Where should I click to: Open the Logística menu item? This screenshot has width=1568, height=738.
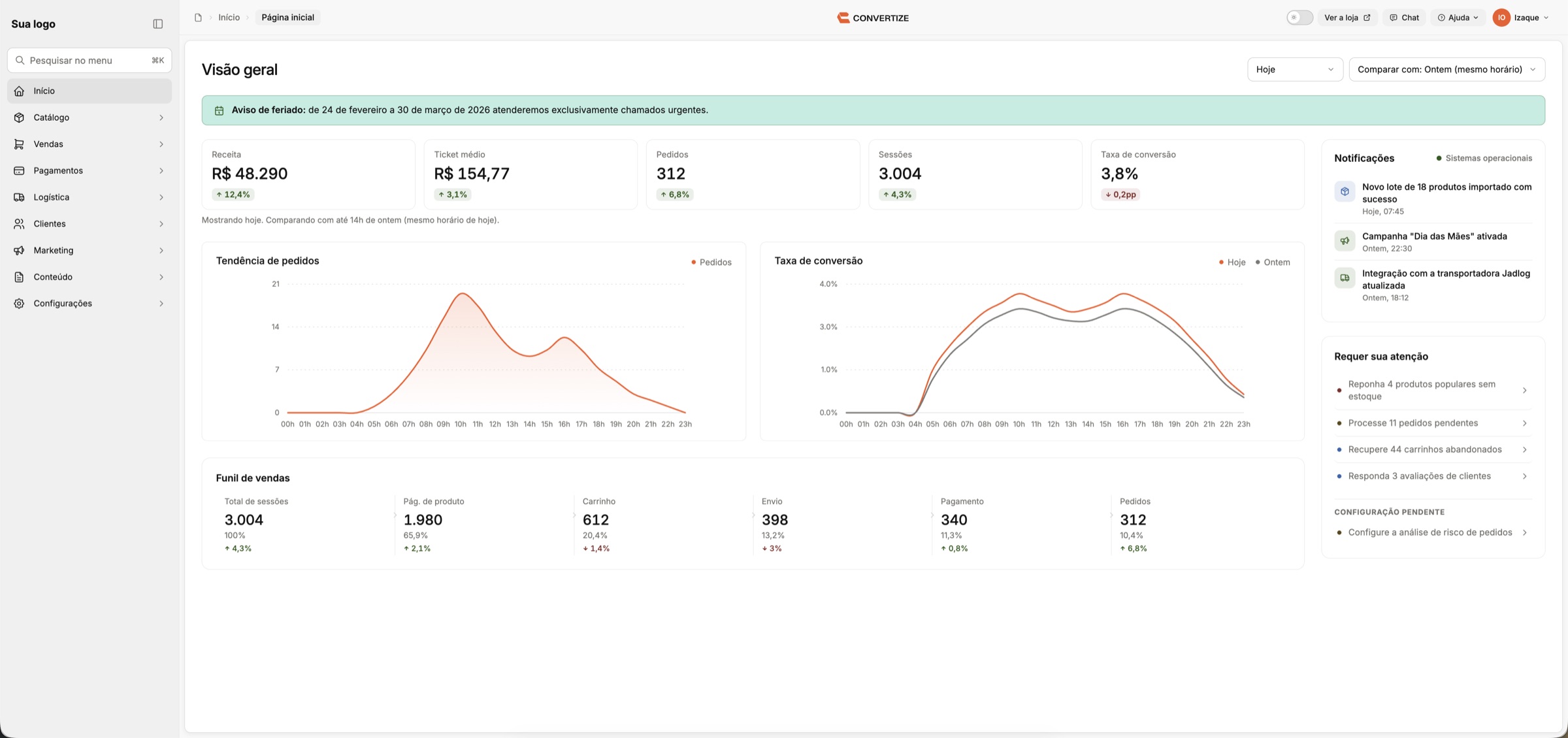[x=90, y=197]
